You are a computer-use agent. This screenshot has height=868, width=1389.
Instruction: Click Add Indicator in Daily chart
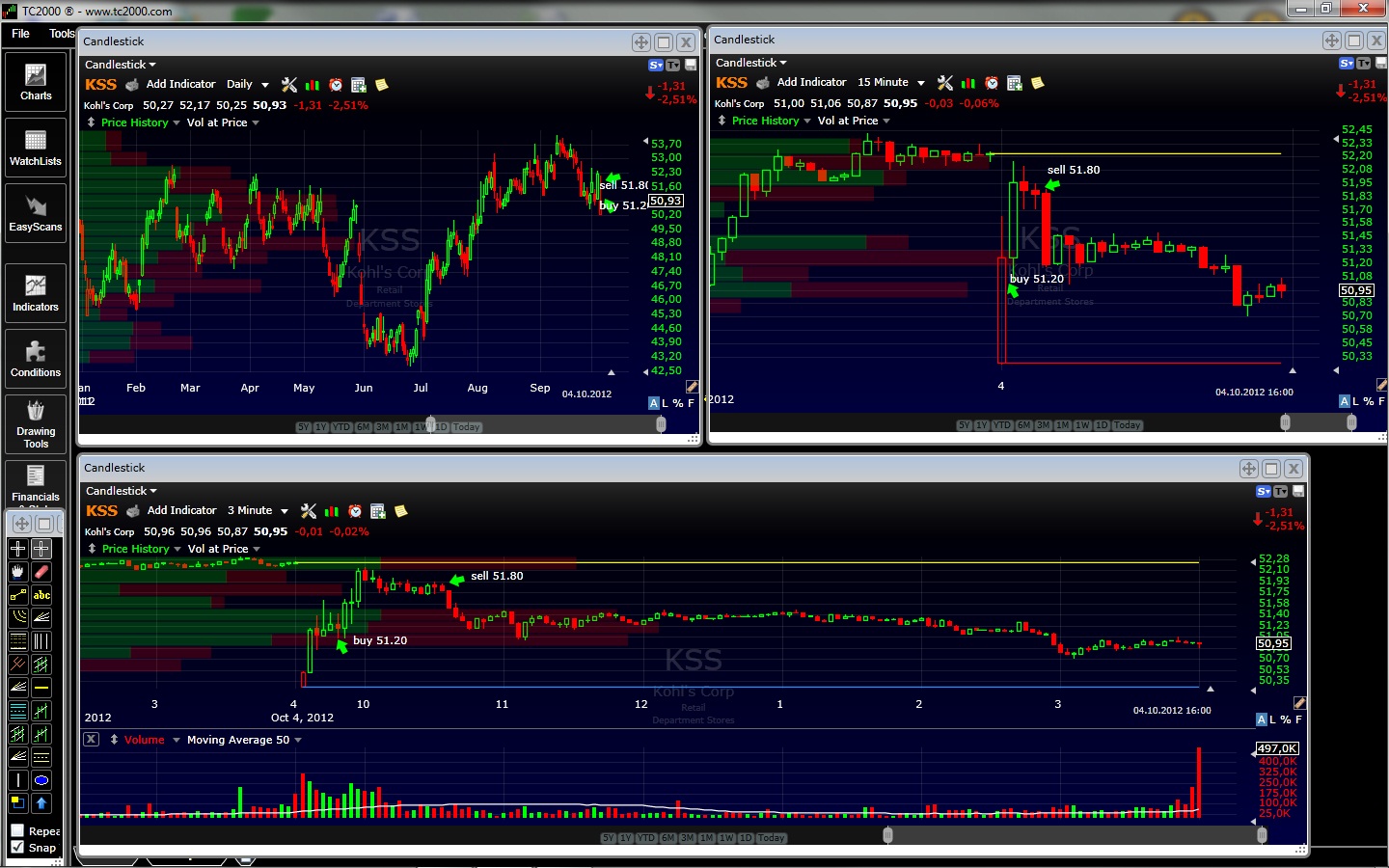click(180, 85)
